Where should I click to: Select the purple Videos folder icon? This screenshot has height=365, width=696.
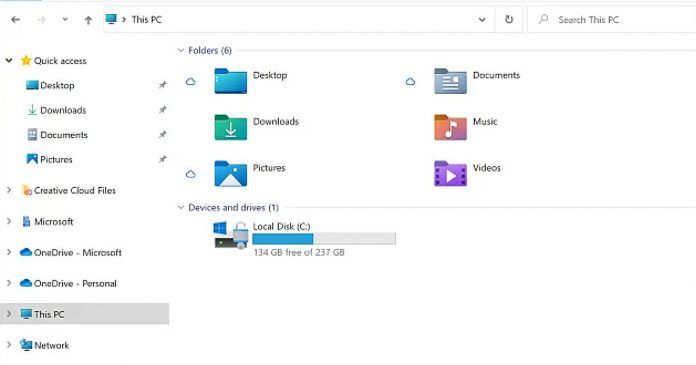(450, 174)
